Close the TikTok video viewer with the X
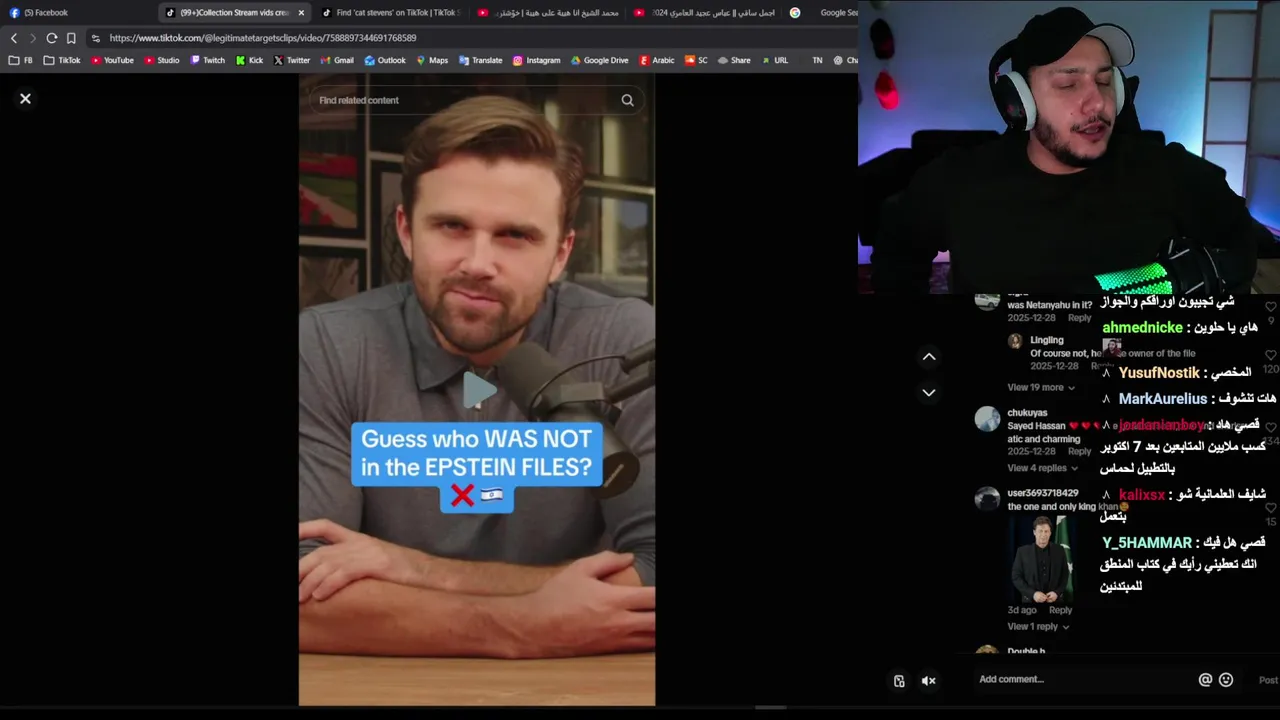This screenshot has width=1280, height=720. pyautogui.click(x=25, y=99)
